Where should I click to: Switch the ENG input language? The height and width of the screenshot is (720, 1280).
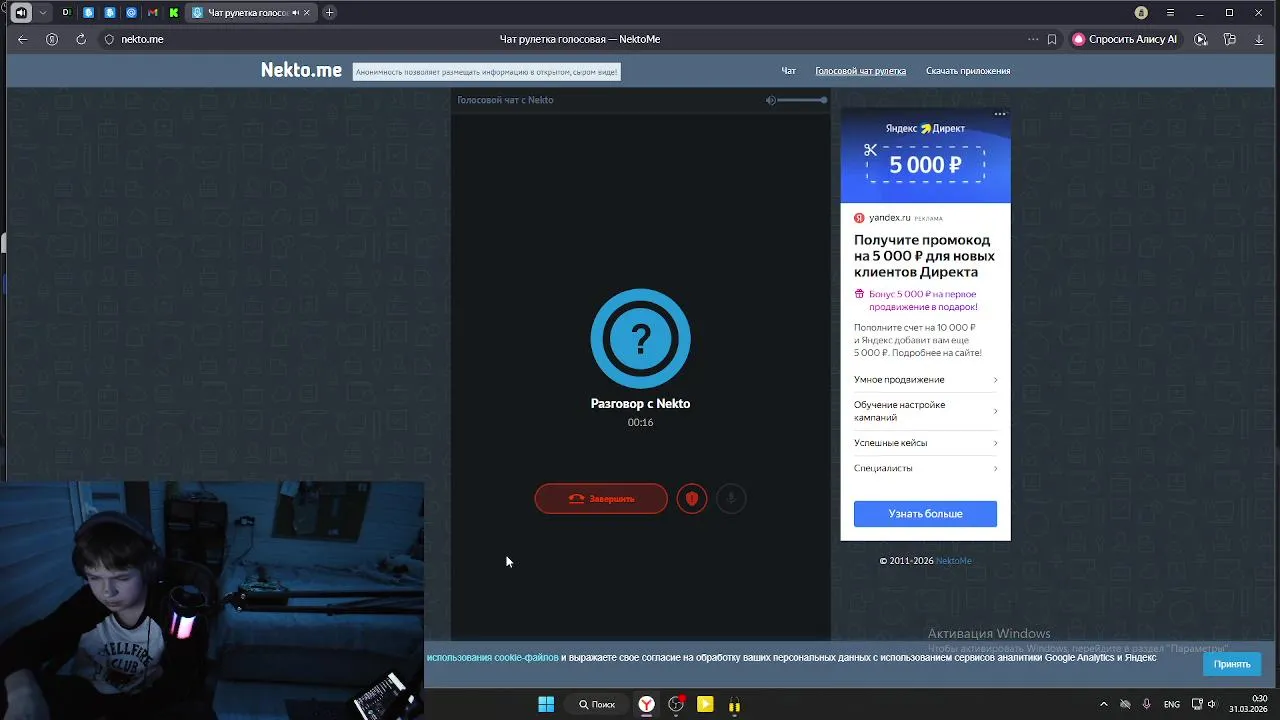click(x=1172, y=705)
